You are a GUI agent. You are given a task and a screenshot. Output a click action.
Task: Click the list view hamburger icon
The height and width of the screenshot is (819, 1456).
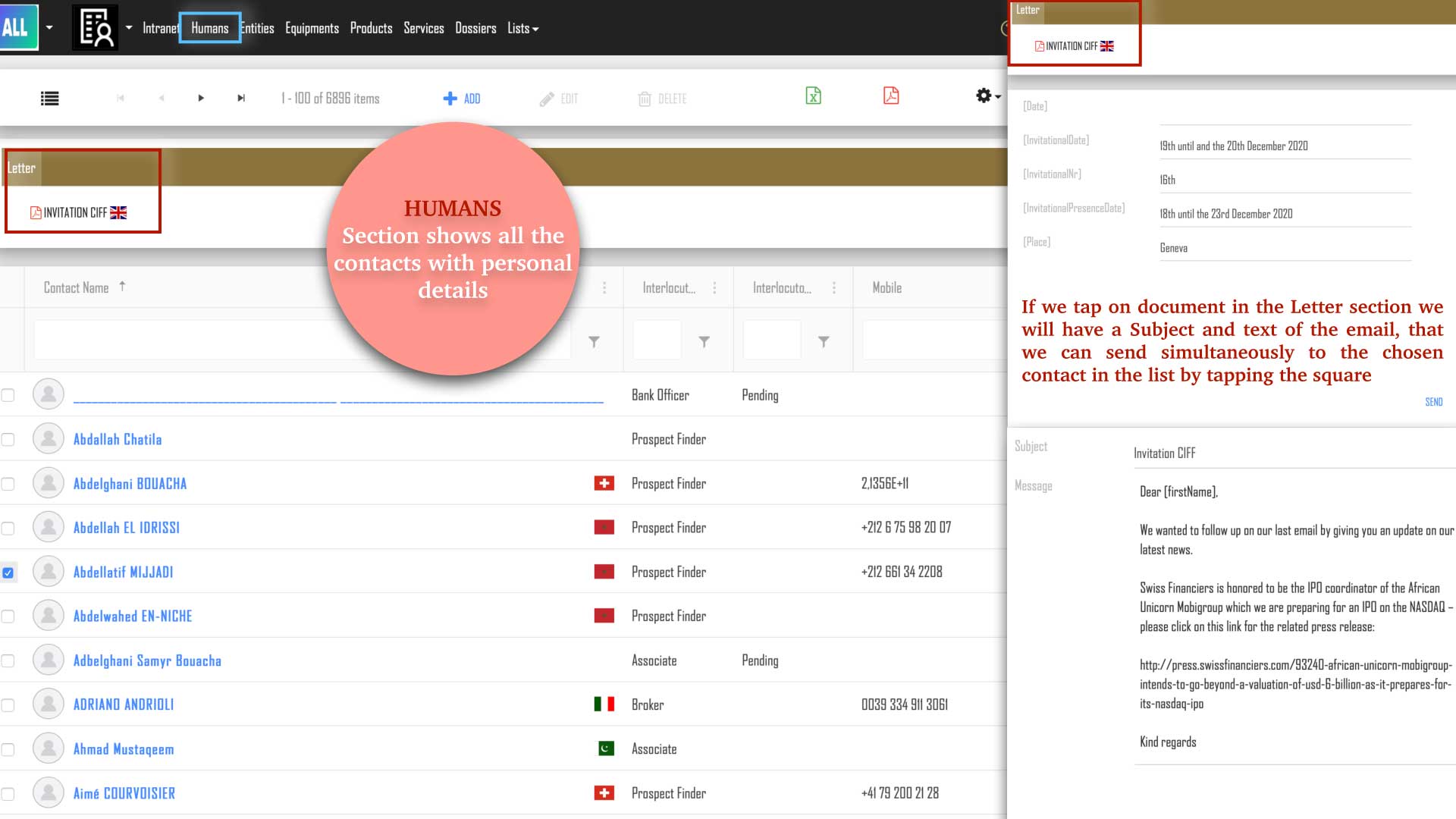click(x=50, y=99)
